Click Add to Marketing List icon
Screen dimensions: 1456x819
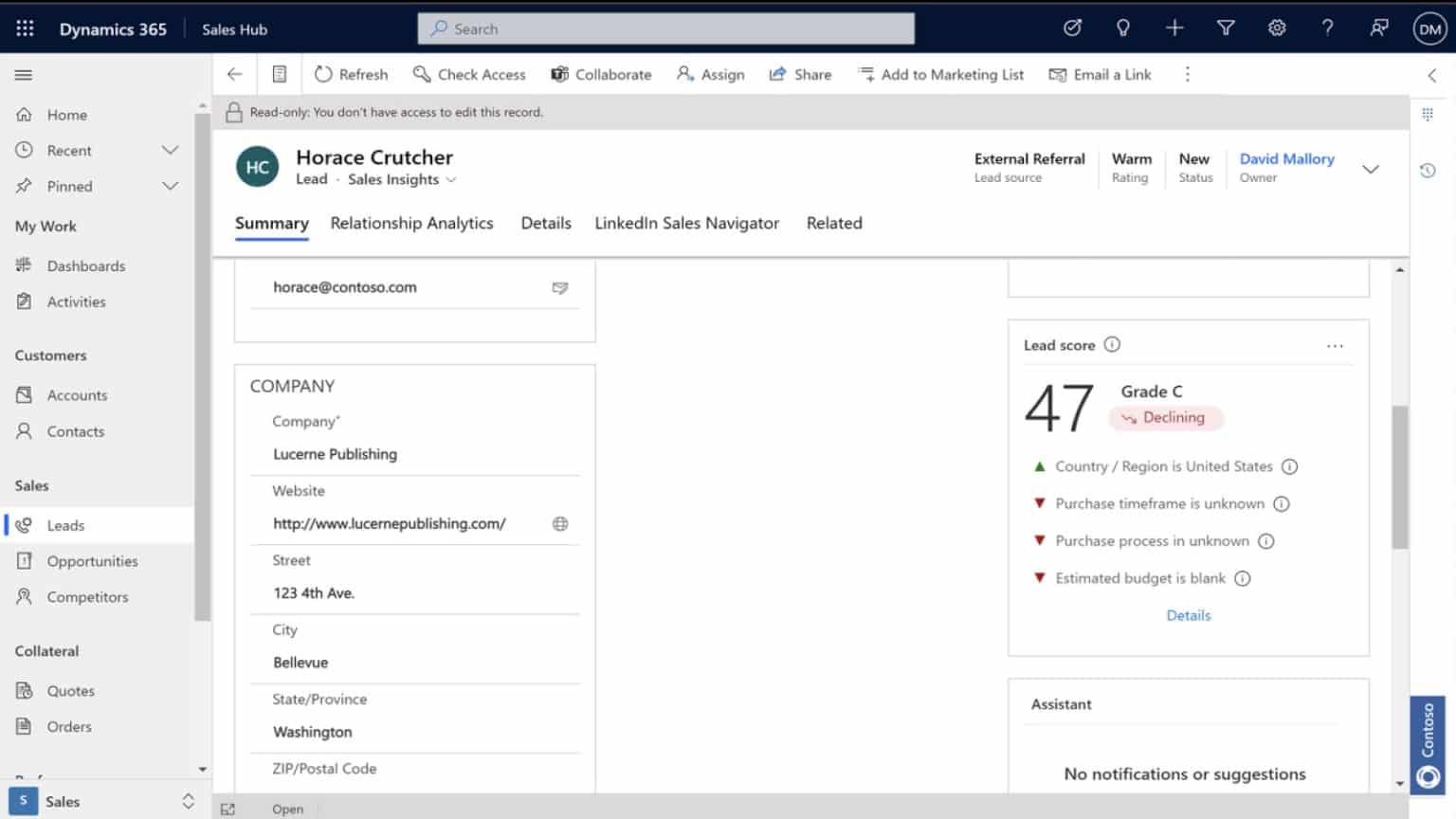(x=865, y=74)
